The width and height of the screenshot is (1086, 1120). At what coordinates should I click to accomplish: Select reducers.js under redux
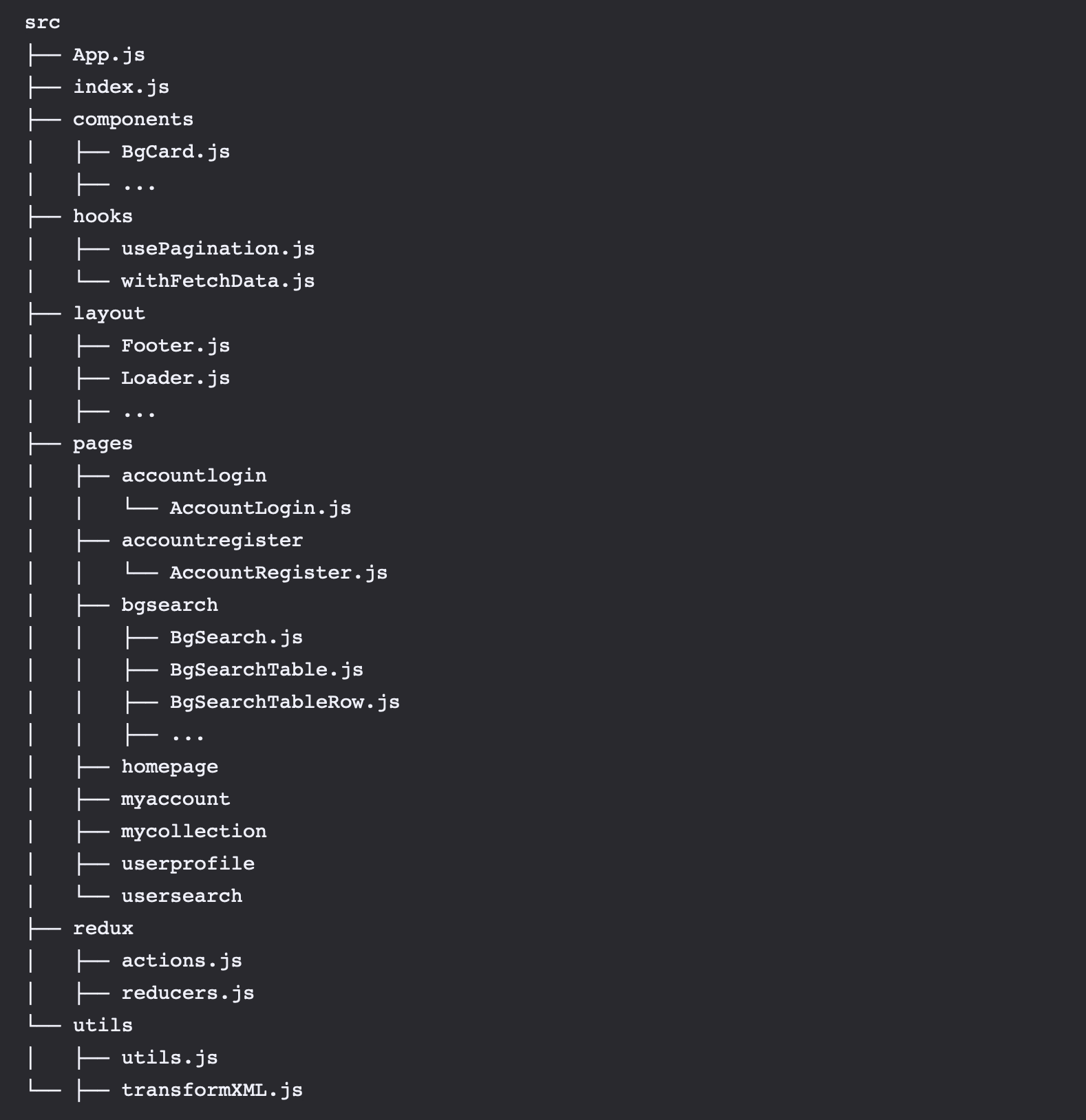[x=187, y=993]
